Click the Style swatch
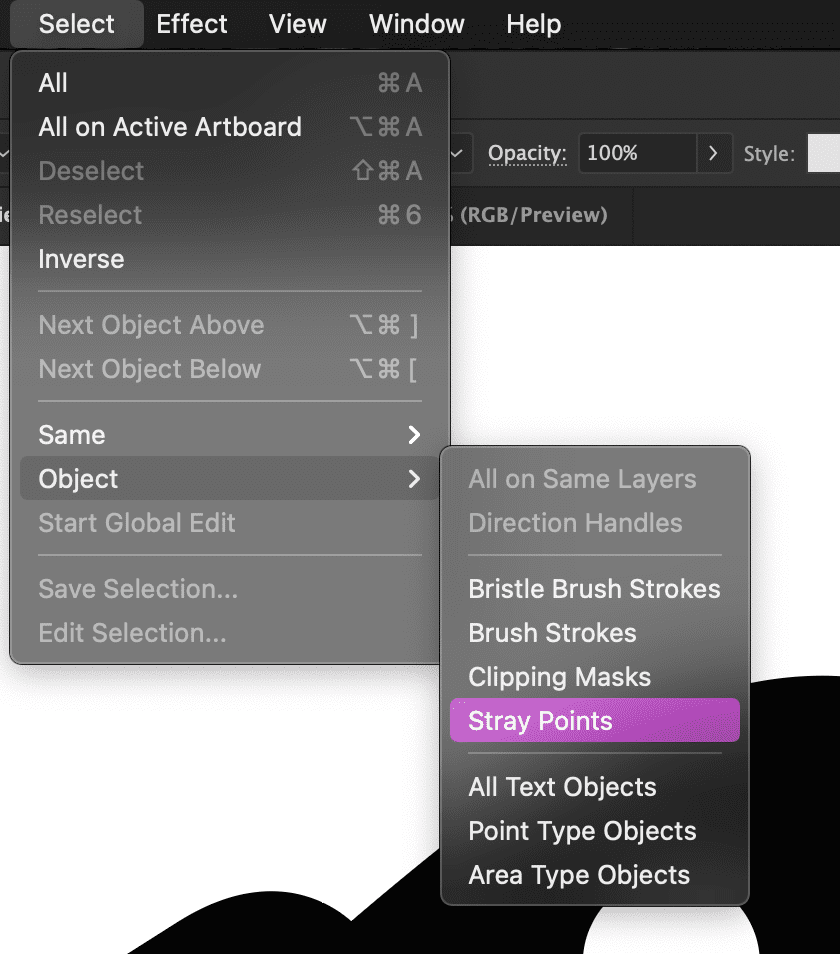 (x=823, y=154)
